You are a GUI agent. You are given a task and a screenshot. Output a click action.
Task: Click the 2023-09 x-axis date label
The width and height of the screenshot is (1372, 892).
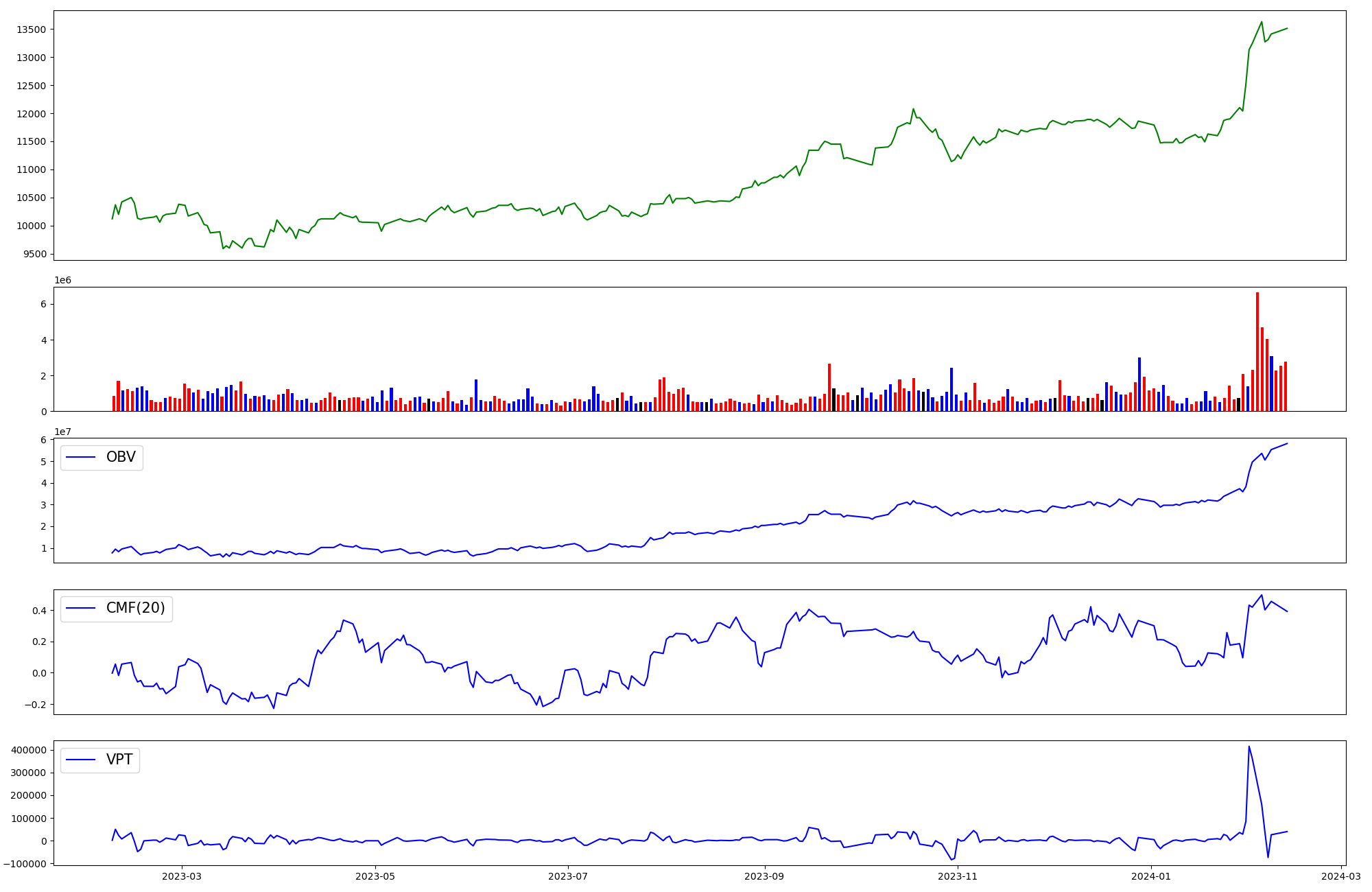tap(764, 876)
